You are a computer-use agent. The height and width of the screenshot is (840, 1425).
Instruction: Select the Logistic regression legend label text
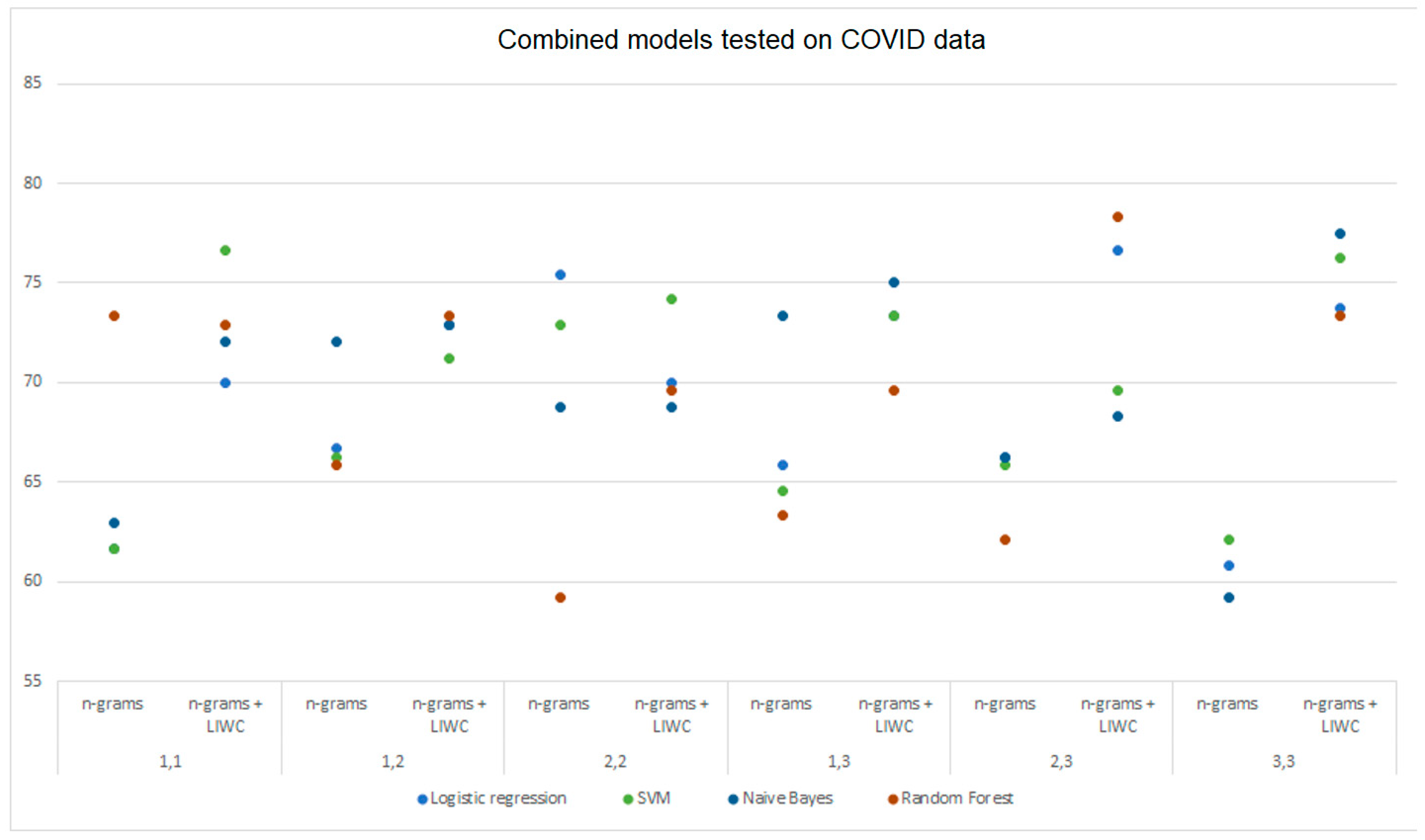coord(498,798)
